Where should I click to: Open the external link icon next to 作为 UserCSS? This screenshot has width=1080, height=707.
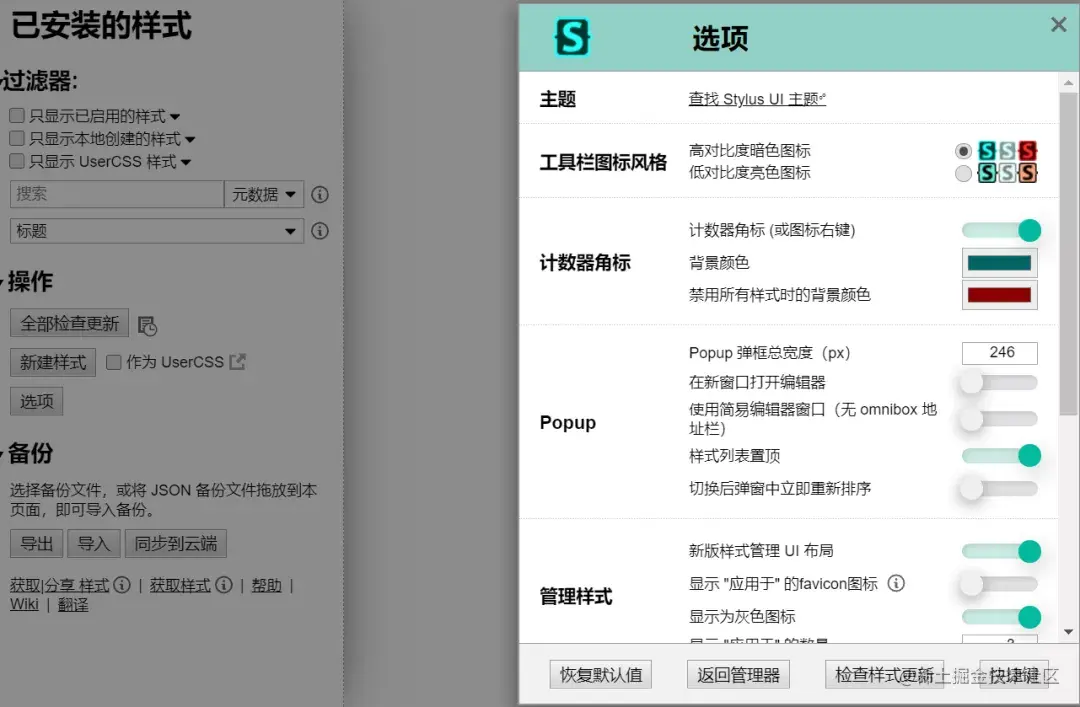click(238, 362)
